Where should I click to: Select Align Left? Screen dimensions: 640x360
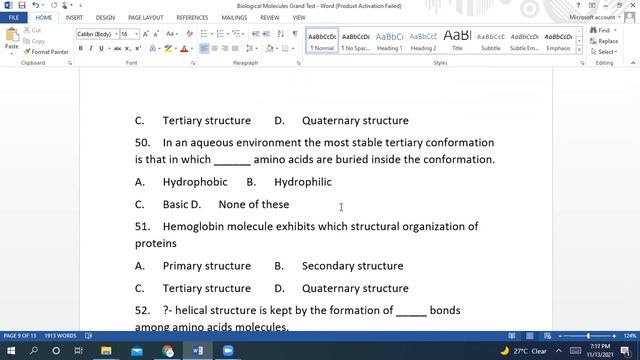(204, 49)
